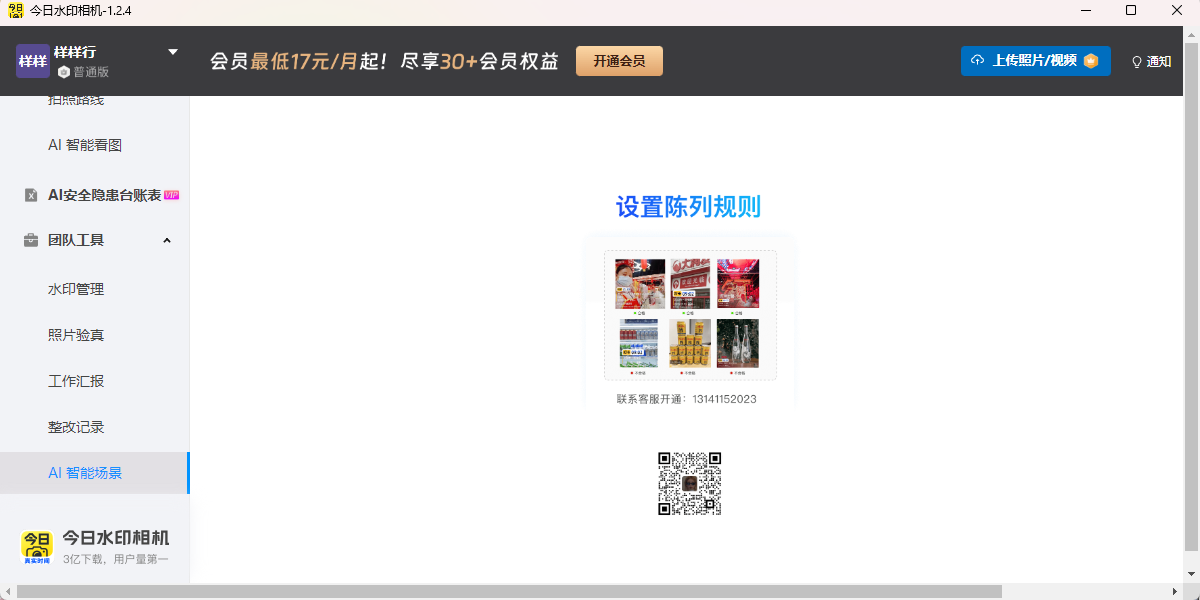Open 水印管理 in the sidebar
This screenshot has width=1200, height=600.
point(76,289)
